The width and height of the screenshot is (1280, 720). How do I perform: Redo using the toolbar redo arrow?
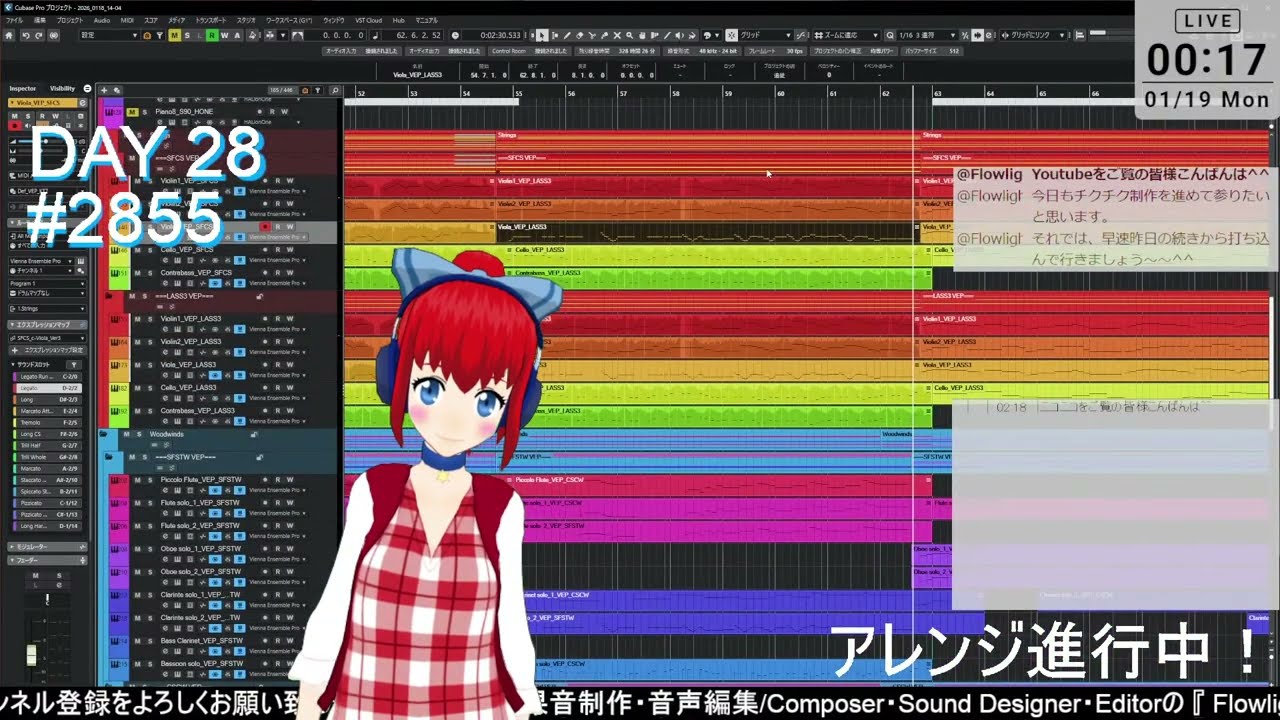coord(38,35)
